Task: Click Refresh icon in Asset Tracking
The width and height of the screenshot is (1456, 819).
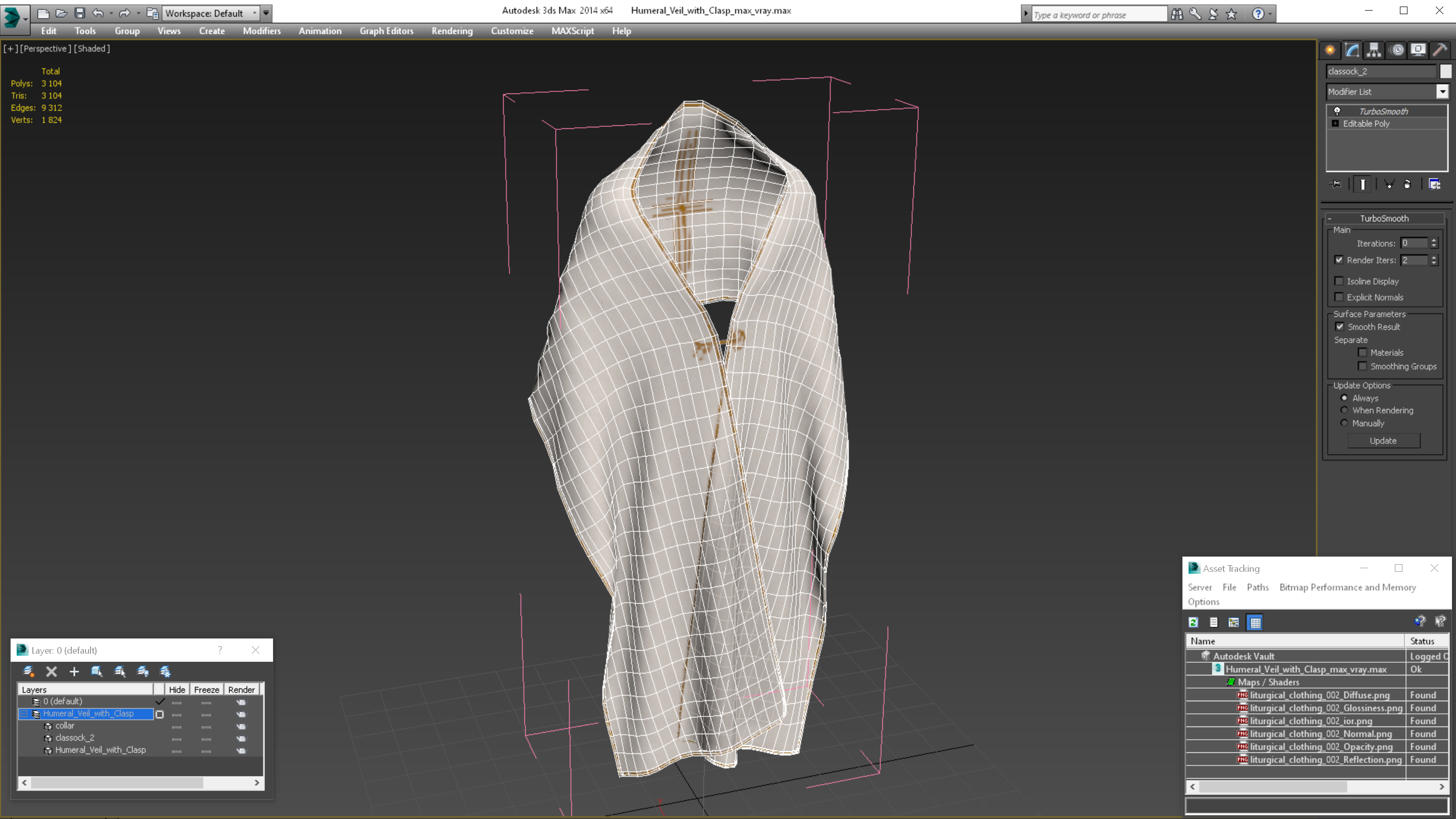Action: coord(1193,622)
